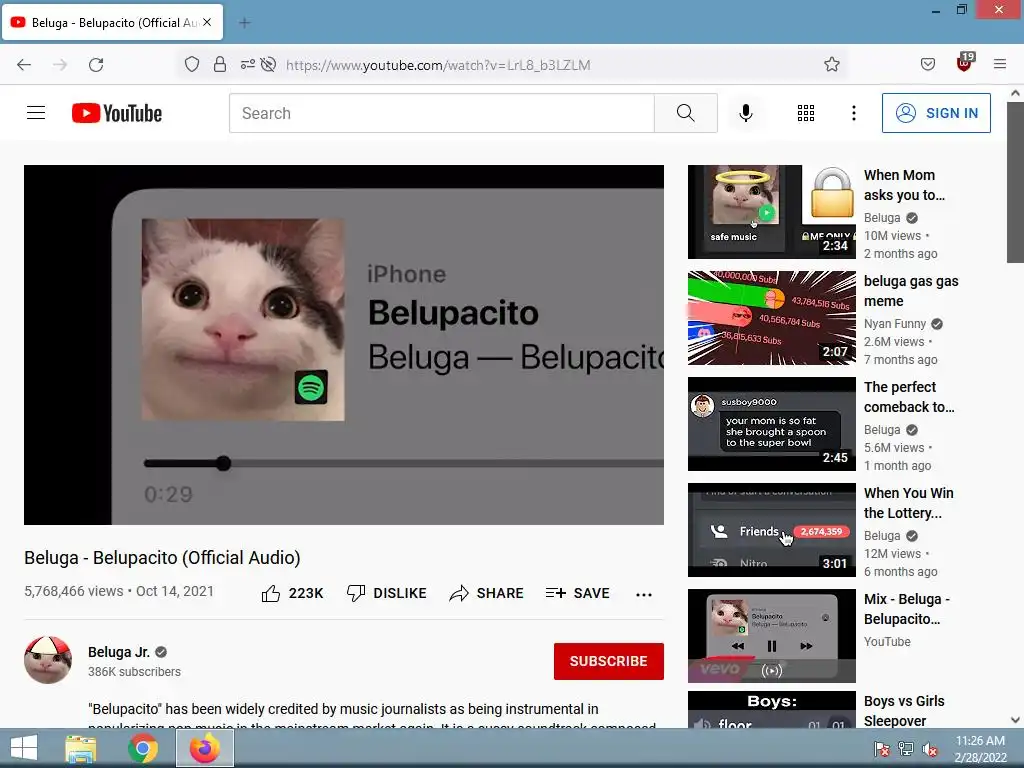Open the Action Center flag tray icon
The image size is (1024, 768).
click(x=881, y=749)
